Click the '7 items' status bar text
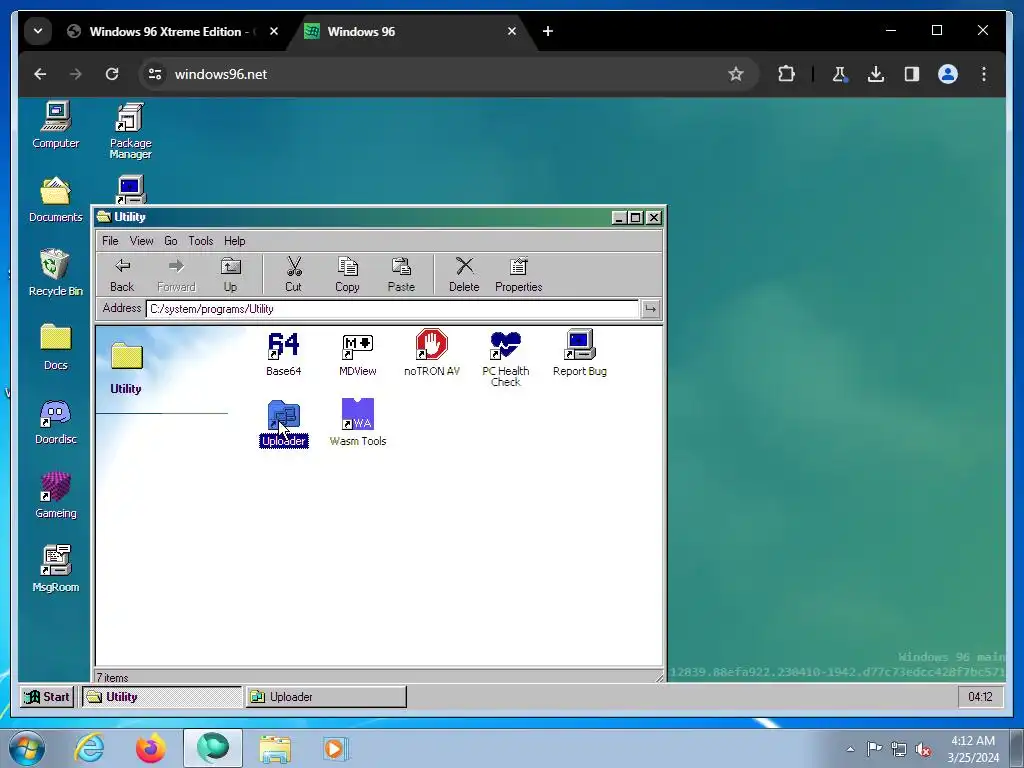 point(112,678)
